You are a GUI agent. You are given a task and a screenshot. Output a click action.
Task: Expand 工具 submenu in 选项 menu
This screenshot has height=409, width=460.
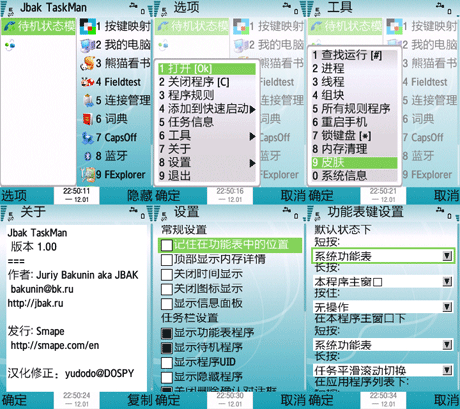[252, 136]
